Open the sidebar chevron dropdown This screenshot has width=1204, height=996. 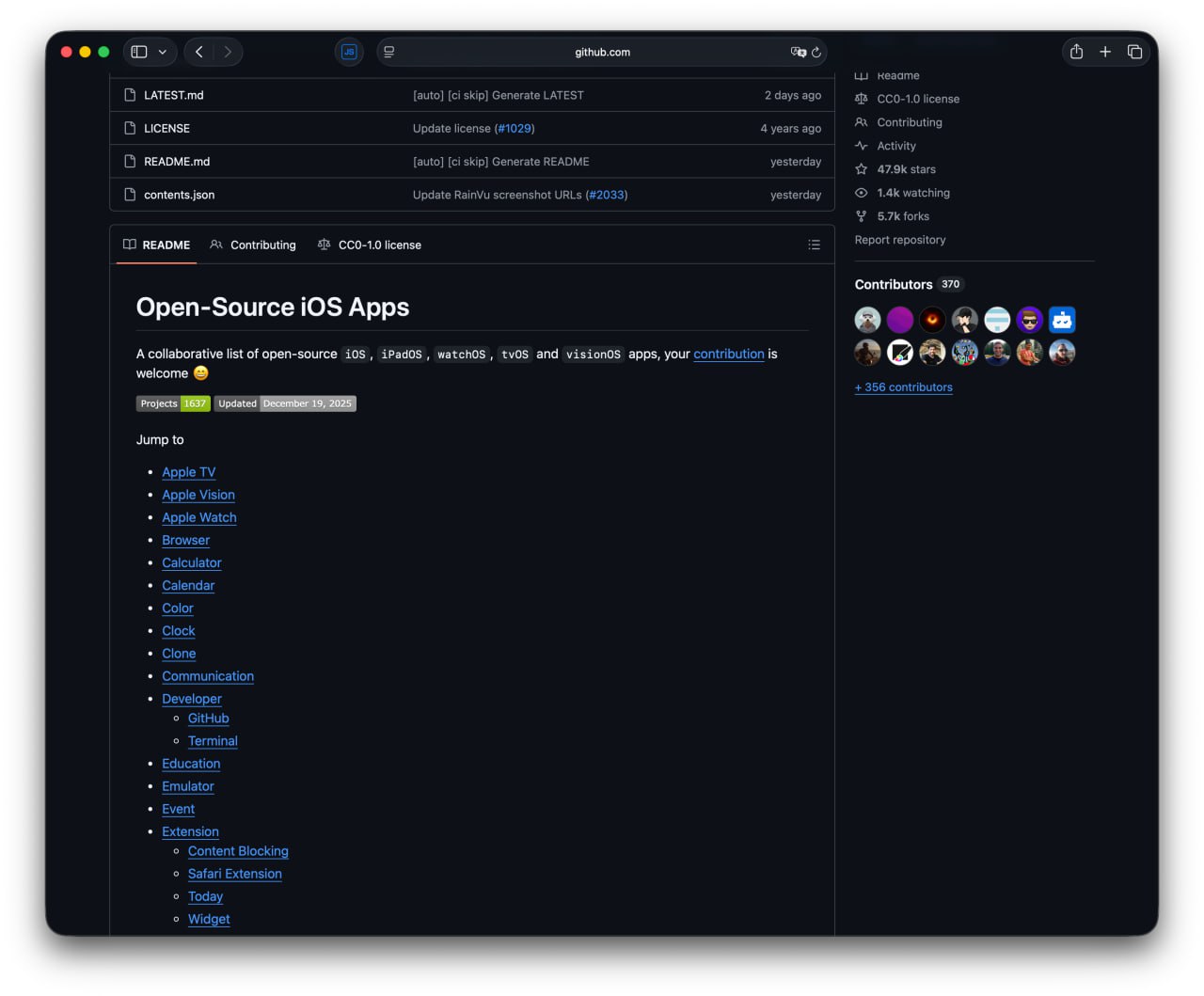(x=161, y=52)
